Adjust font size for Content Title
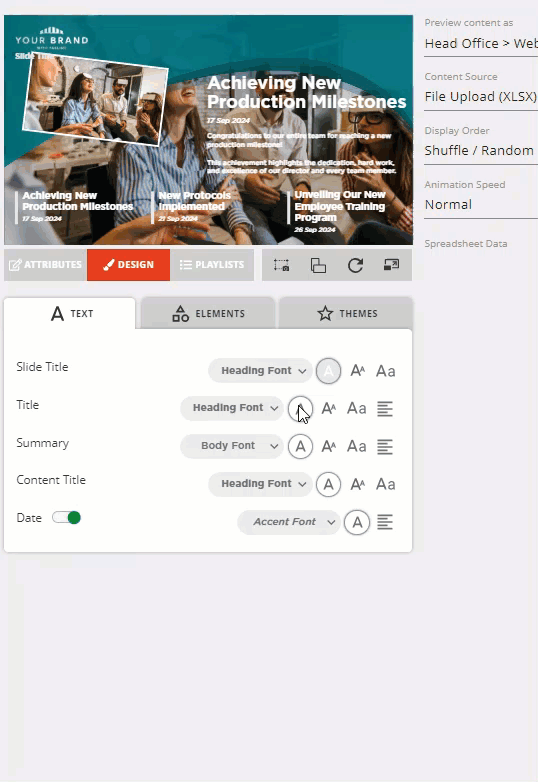The width and height of the screenshot is (538, 782). 358,484
